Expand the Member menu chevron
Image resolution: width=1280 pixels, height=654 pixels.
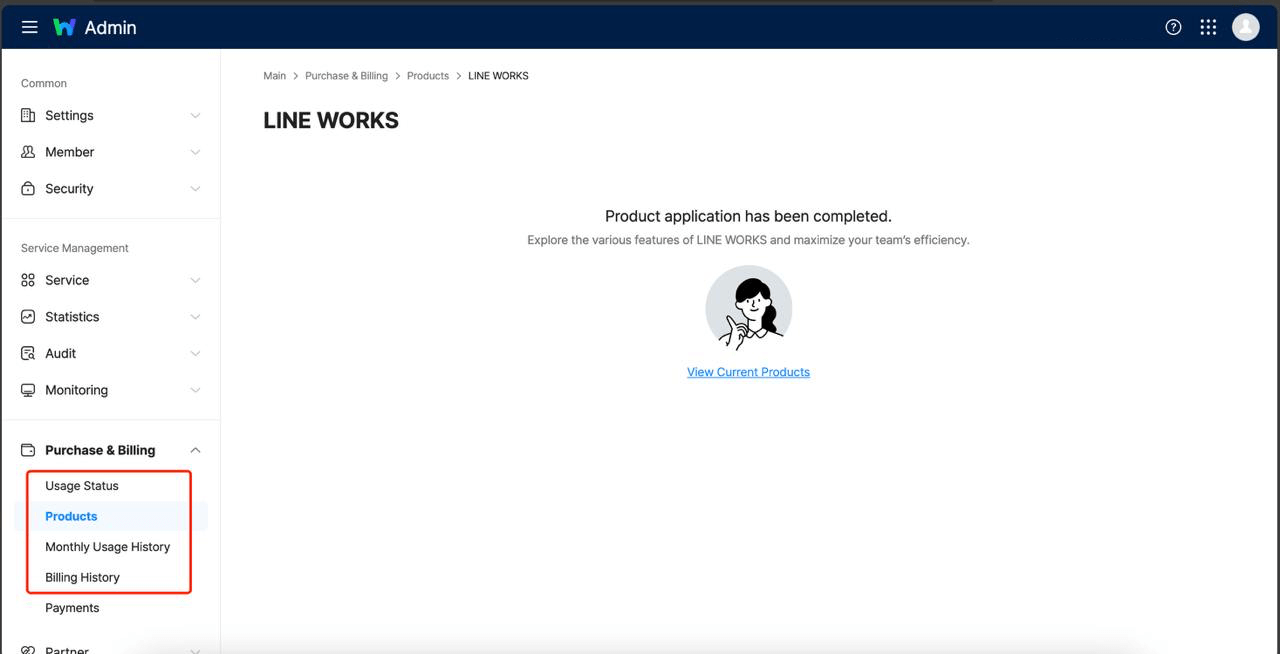pos(195,152)
